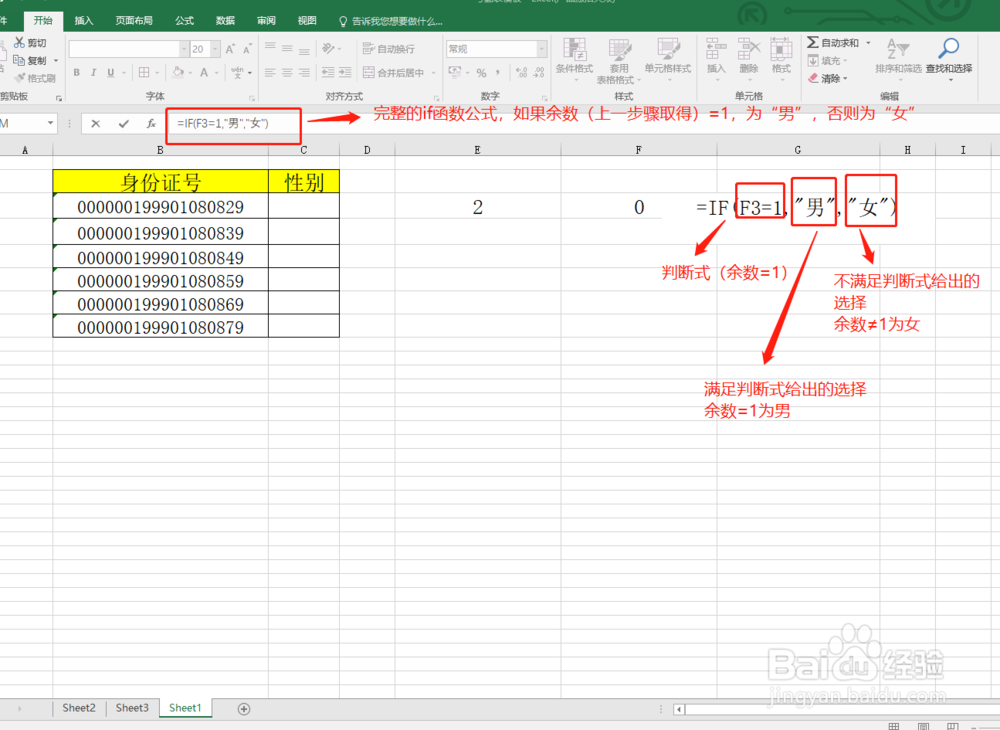Click the Delete cells (删除) icon
The image size is (1000, 730).
pyautogui.click(x=749, y=49)
